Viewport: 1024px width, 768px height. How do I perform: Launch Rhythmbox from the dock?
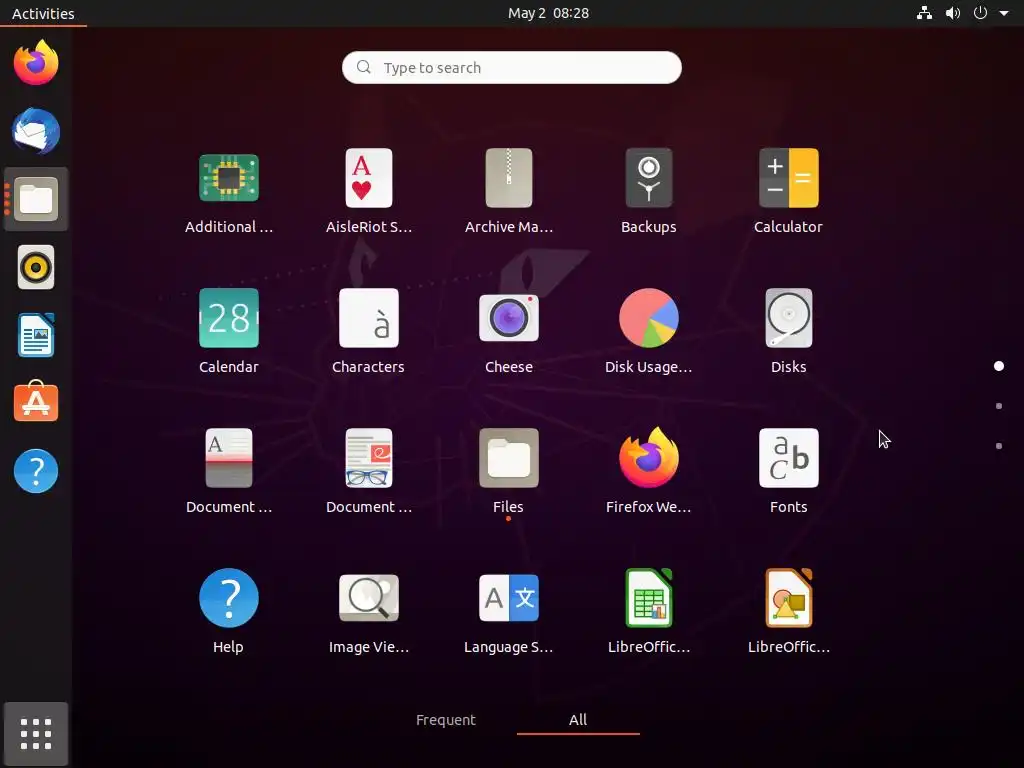36,267
